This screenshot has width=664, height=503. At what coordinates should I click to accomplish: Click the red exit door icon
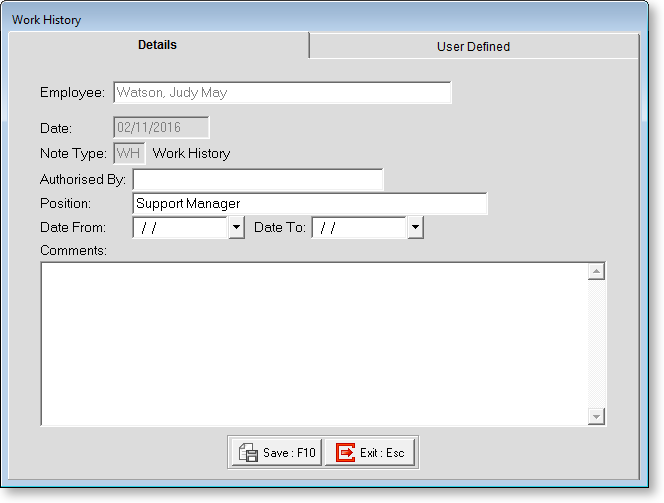pyautogui.click(x=345, y=453)
